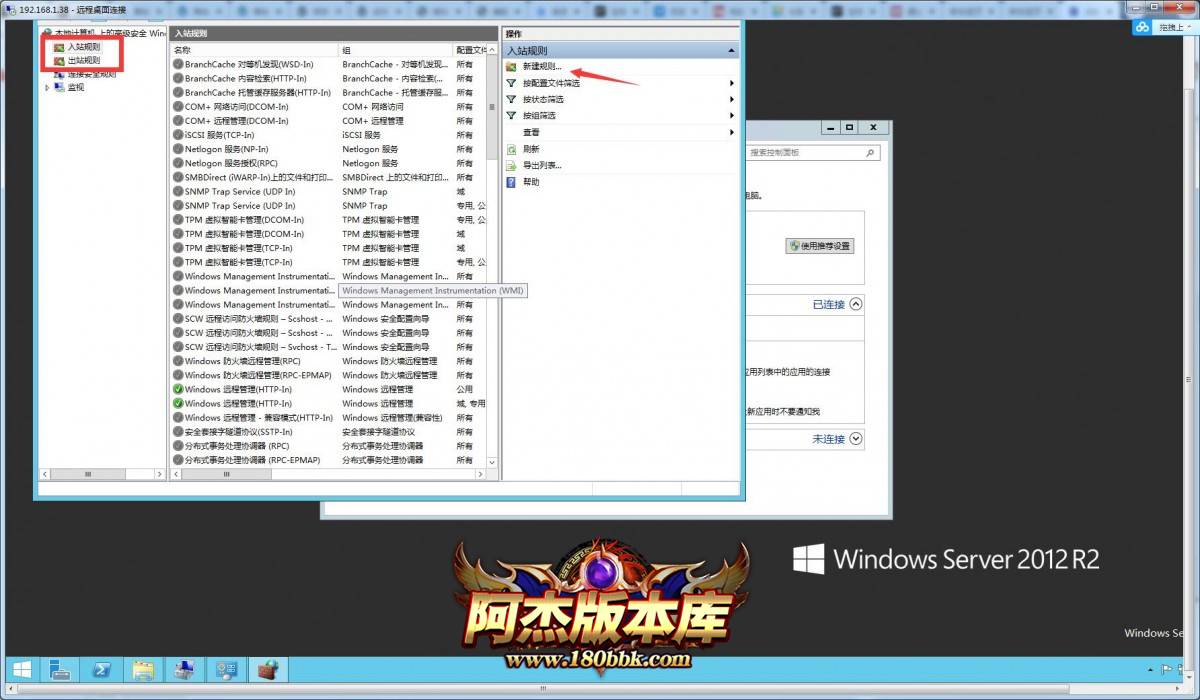Collapse the 入站规则 section in Actions pane

732,50
